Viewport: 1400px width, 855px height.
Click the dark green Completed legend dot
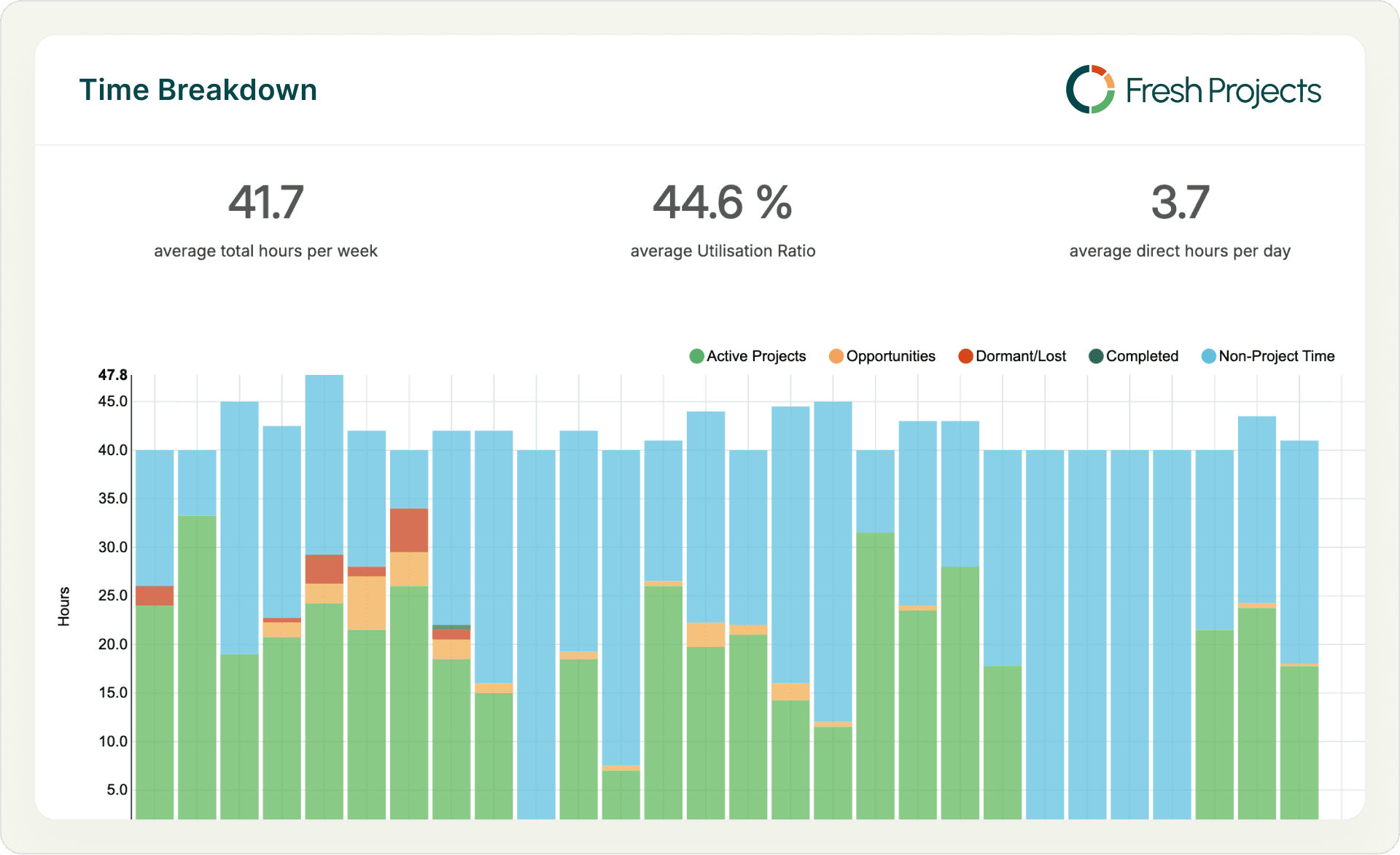(1095, 356)
